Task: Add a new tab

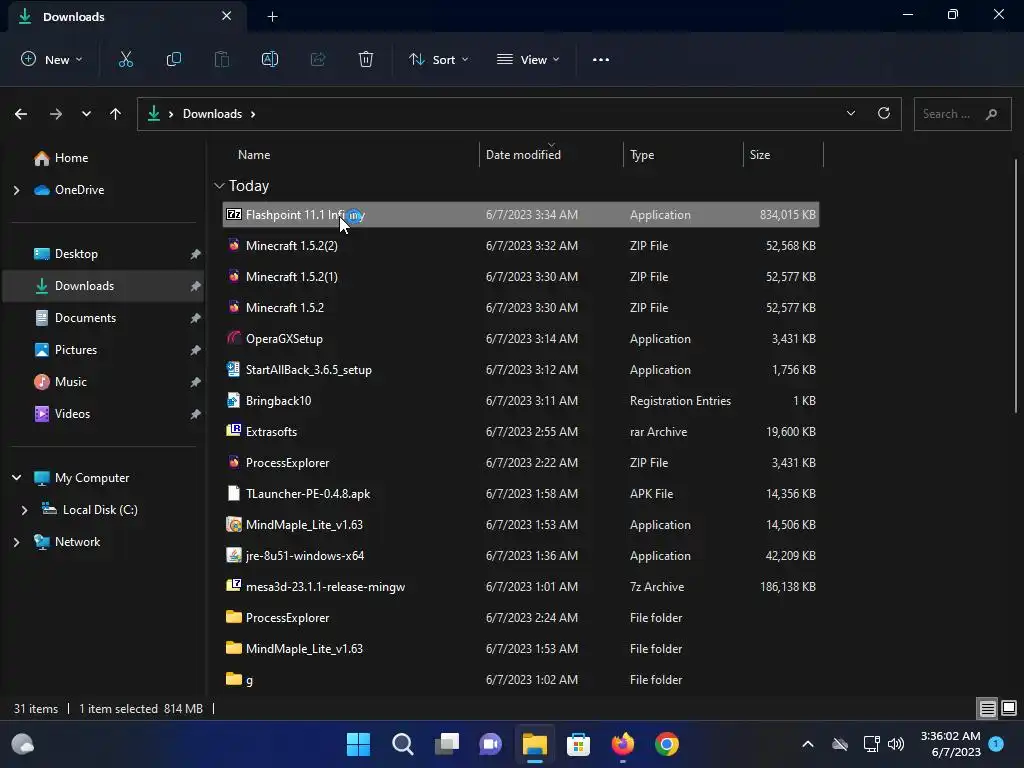Action: [x=272, y=17]
